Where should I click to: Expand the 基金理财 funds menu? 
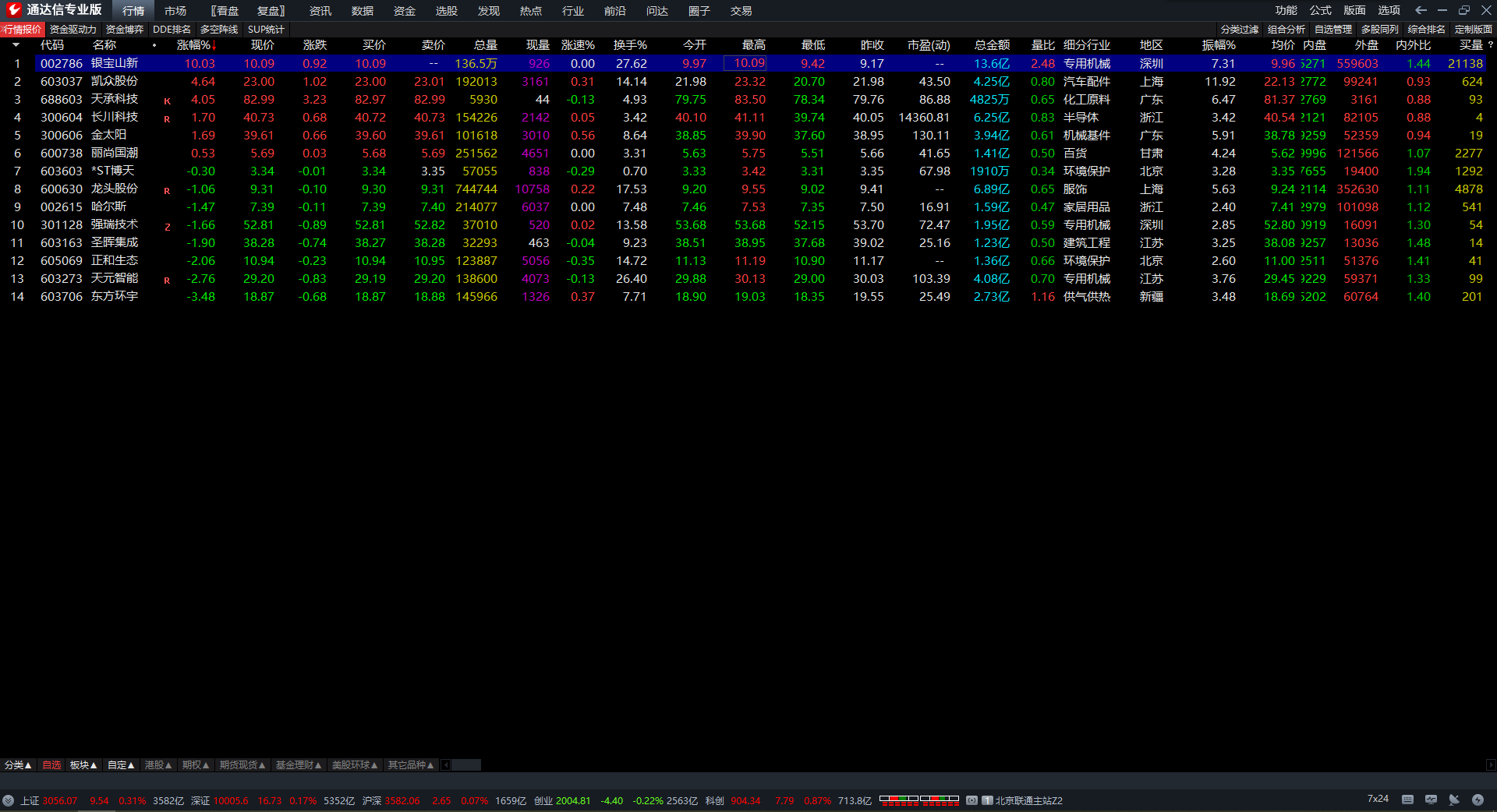coord(299,765)
